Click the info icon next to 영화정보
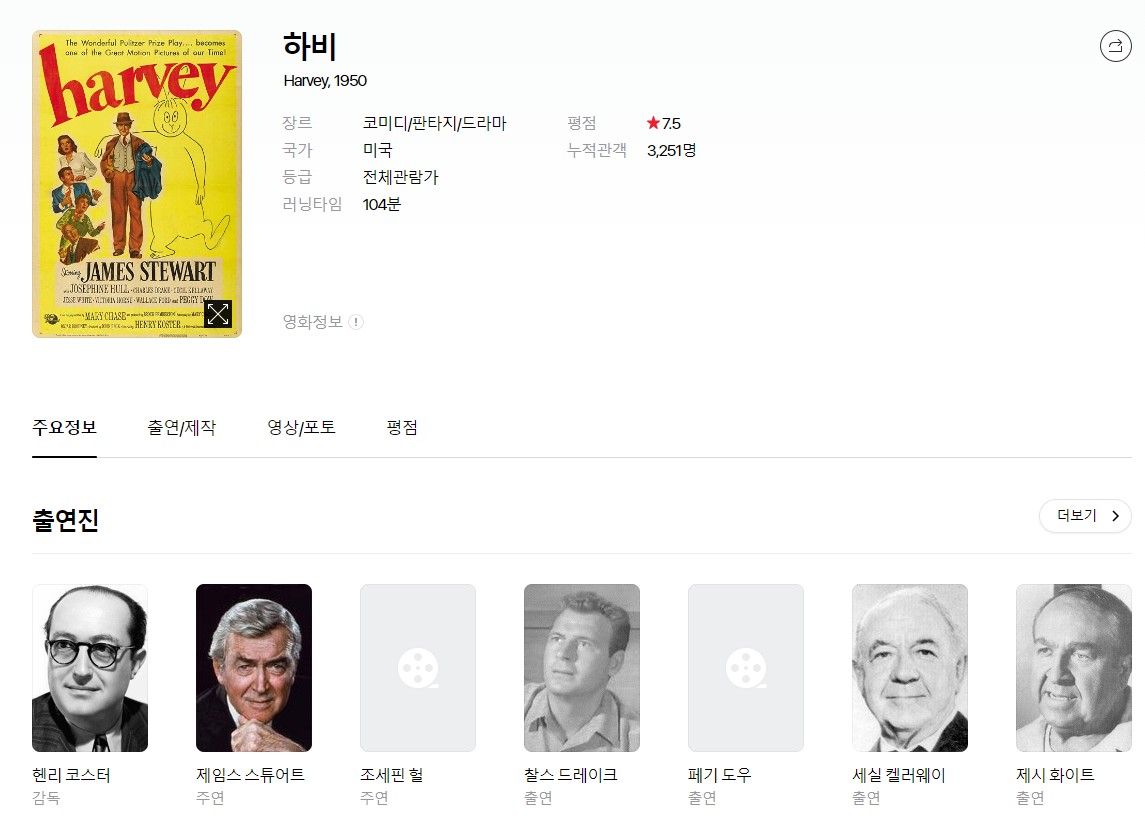The height and width of the screenshot is (833, 1145). pyautogui.click(x=356, y=322)
